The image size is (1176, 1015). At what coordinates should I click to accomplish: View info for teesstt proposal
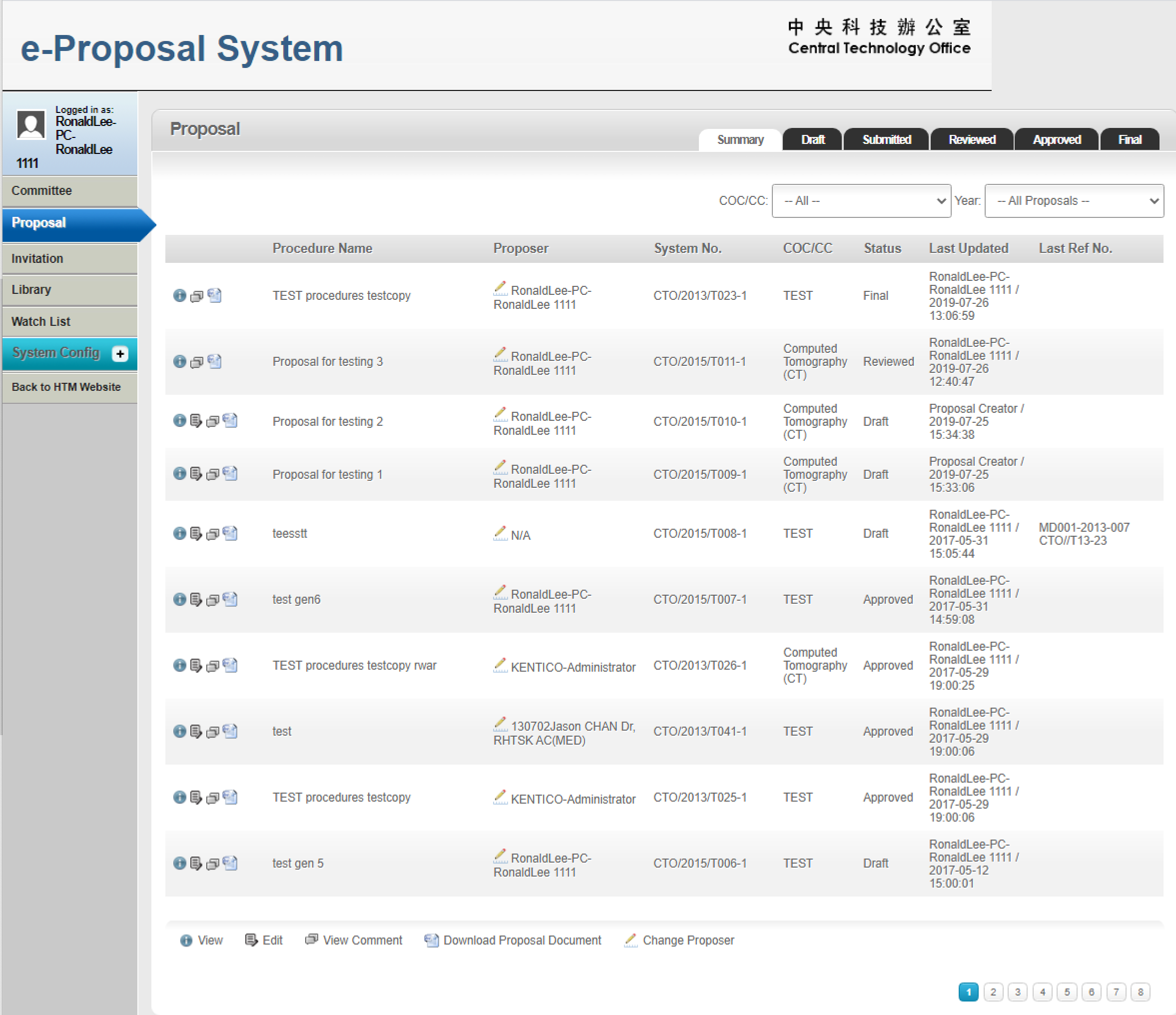179,533
